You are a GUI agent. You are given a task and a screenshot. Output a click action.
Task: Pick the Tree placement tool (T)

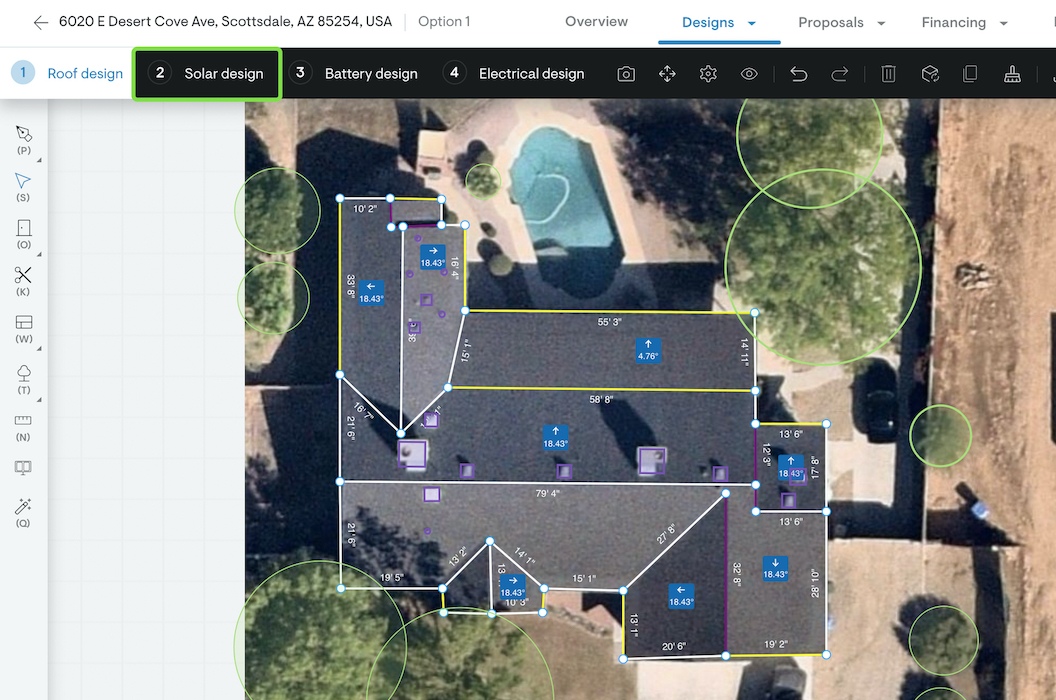tap(23, 372)
